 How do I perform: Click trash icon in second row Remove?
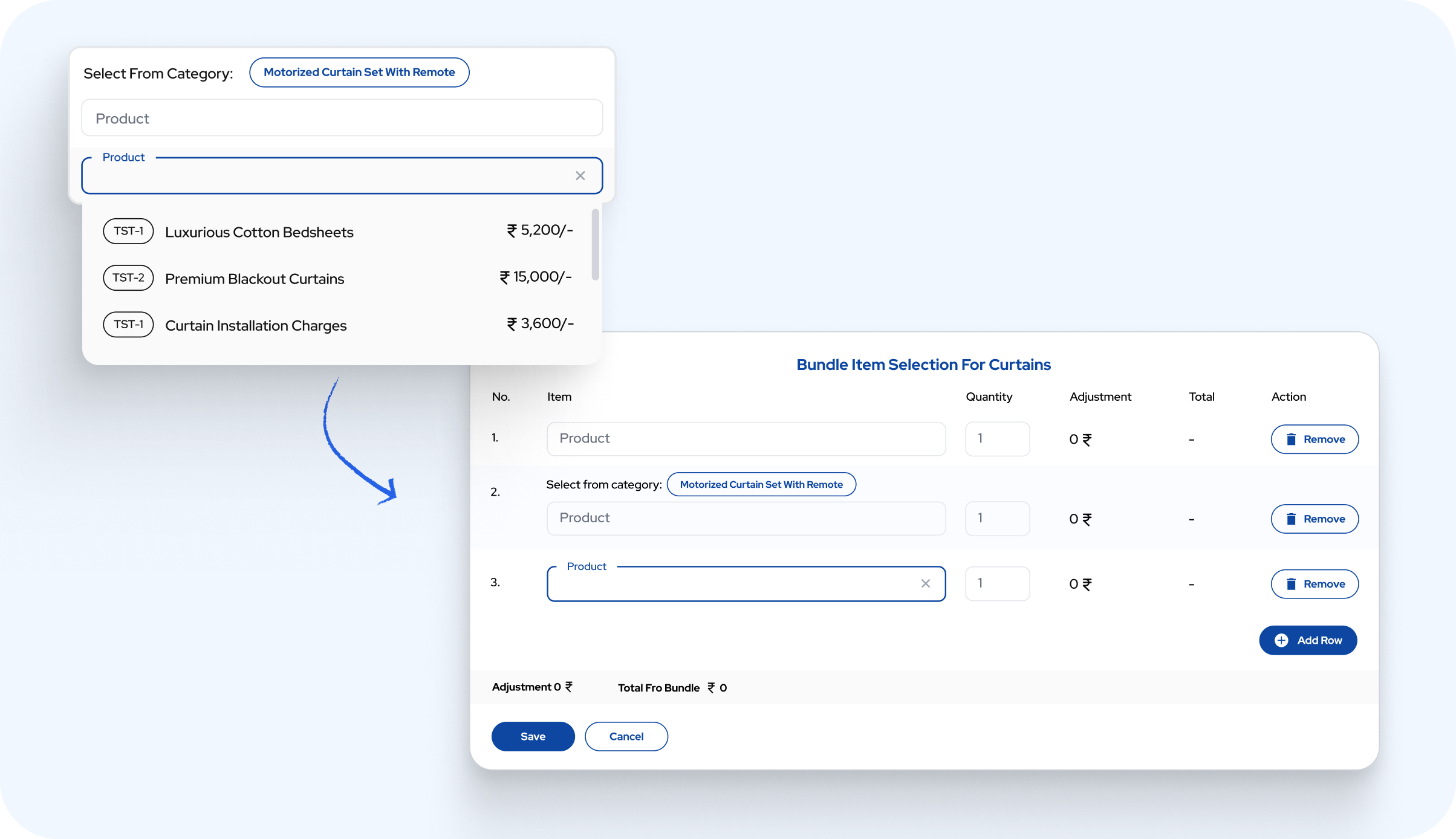click(x=1291, y=519)
